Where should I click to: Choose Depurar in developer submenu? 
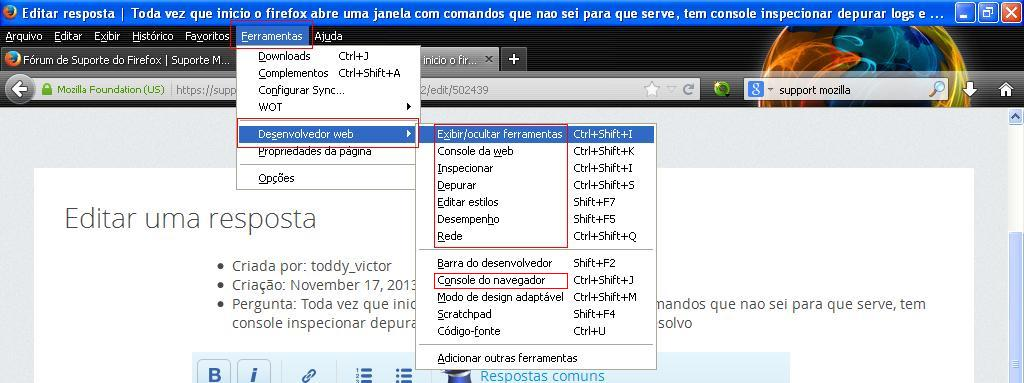(536, 185)
